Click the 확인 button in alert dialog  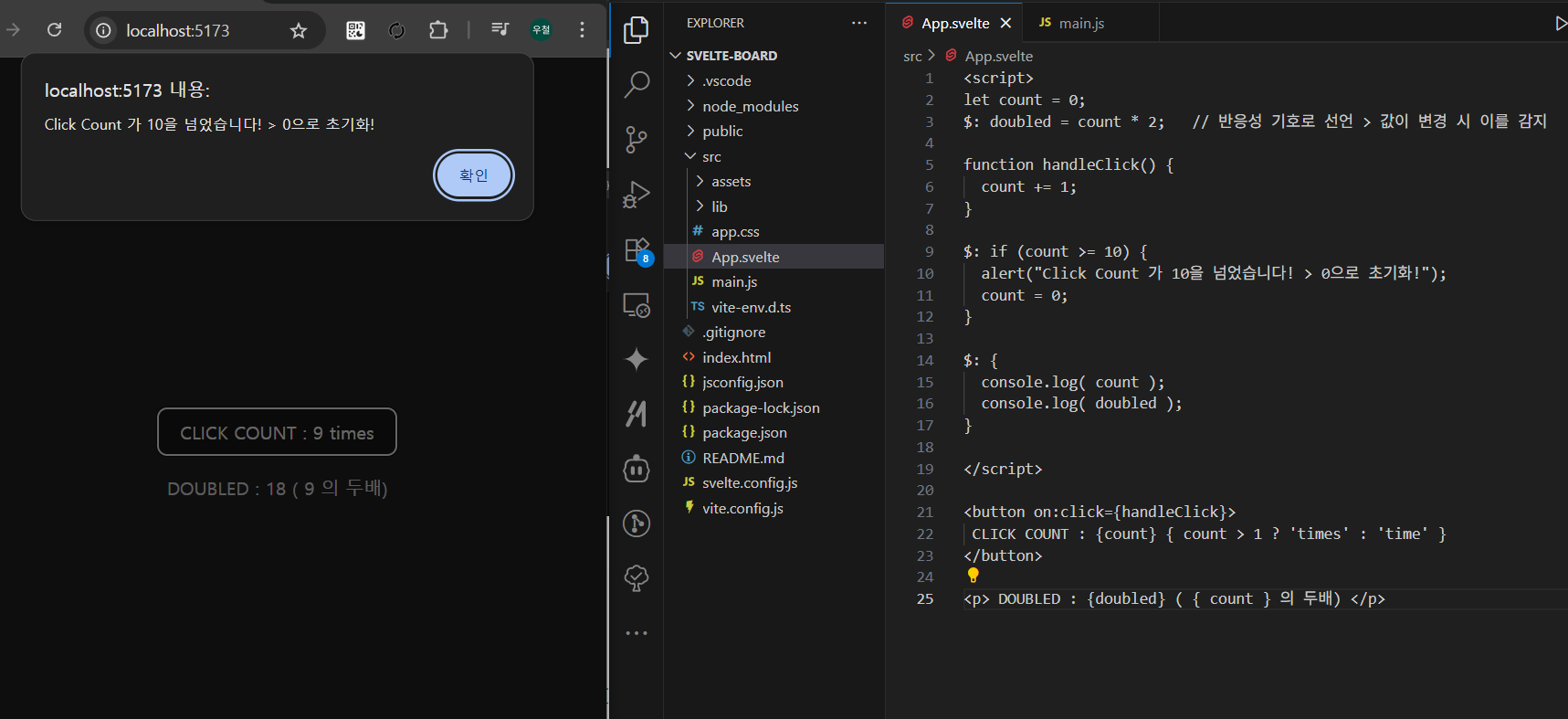(473, 175)
